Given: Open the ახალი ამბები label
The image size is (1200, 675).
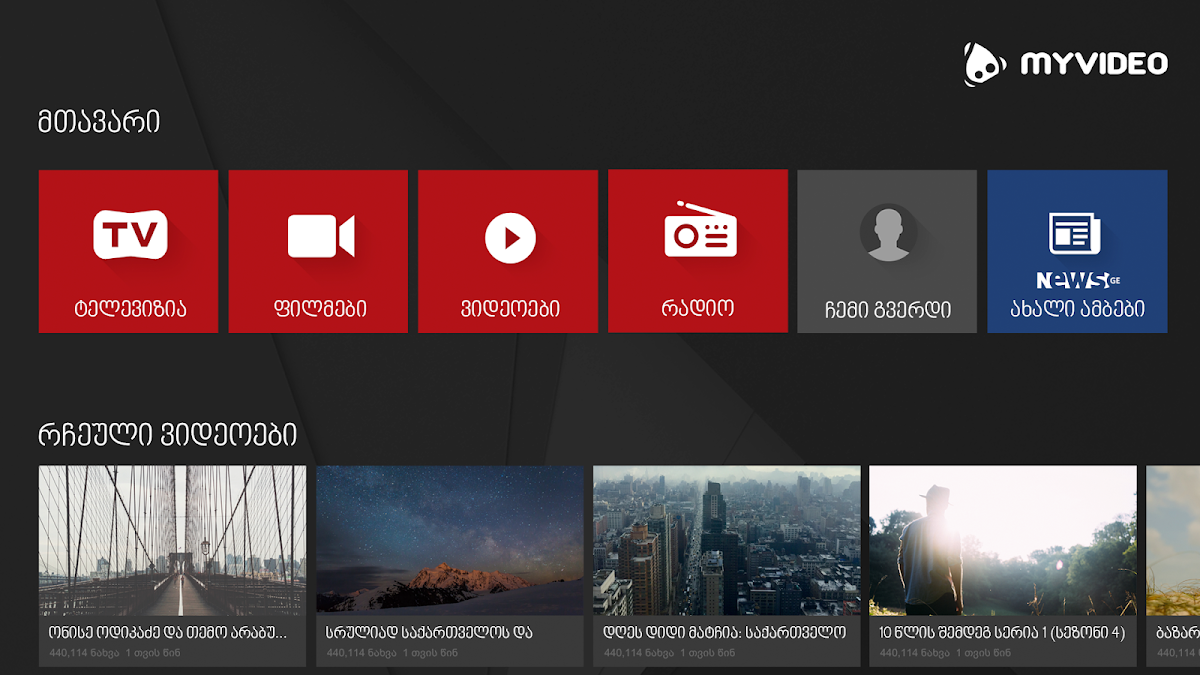Looking at the screenshot, I should 1077,308.
